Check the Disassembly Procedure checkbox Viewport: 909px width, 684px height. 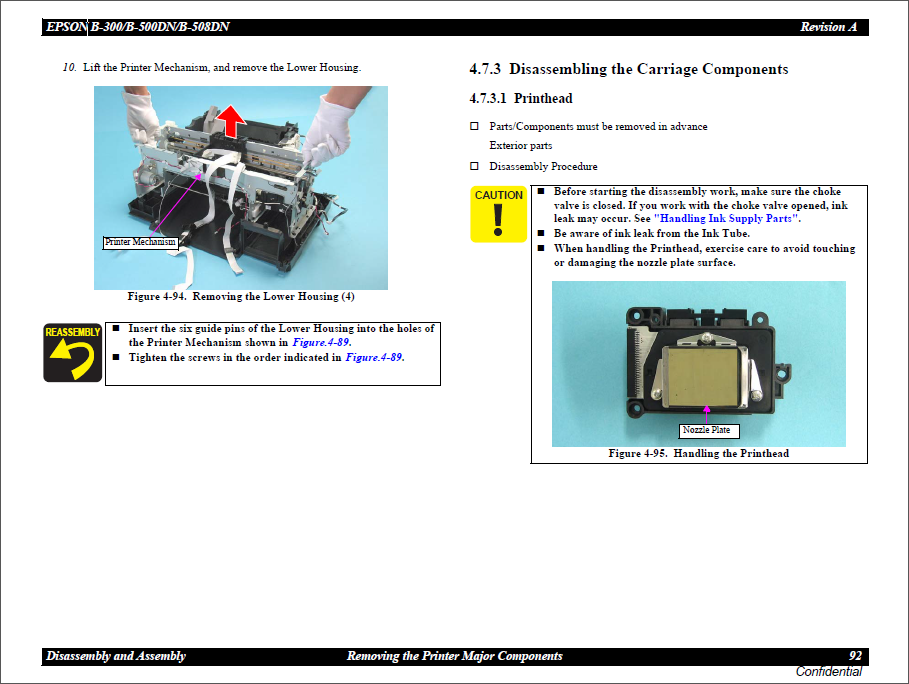coord(473,166)
